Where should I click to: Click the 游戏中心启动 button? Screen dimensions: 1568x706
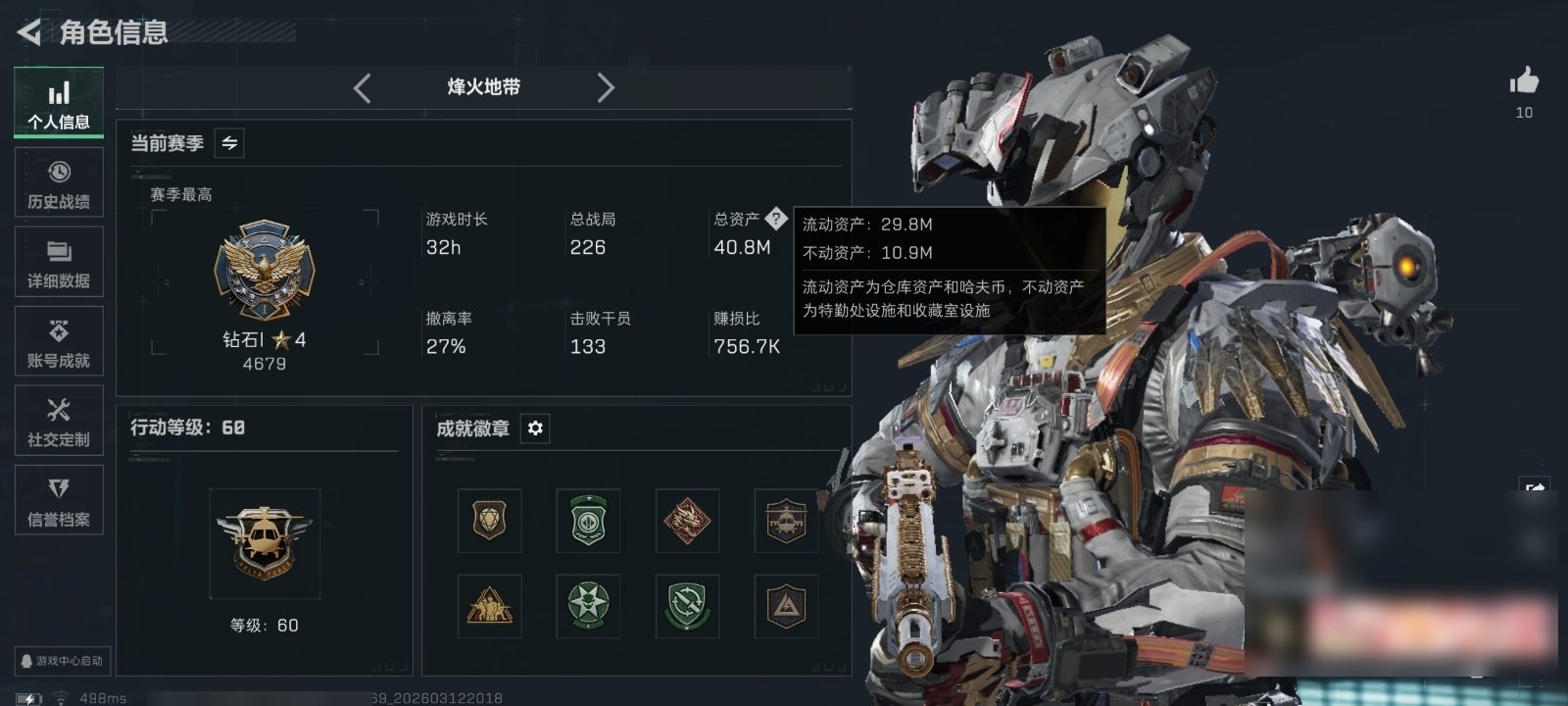point(61,661)
